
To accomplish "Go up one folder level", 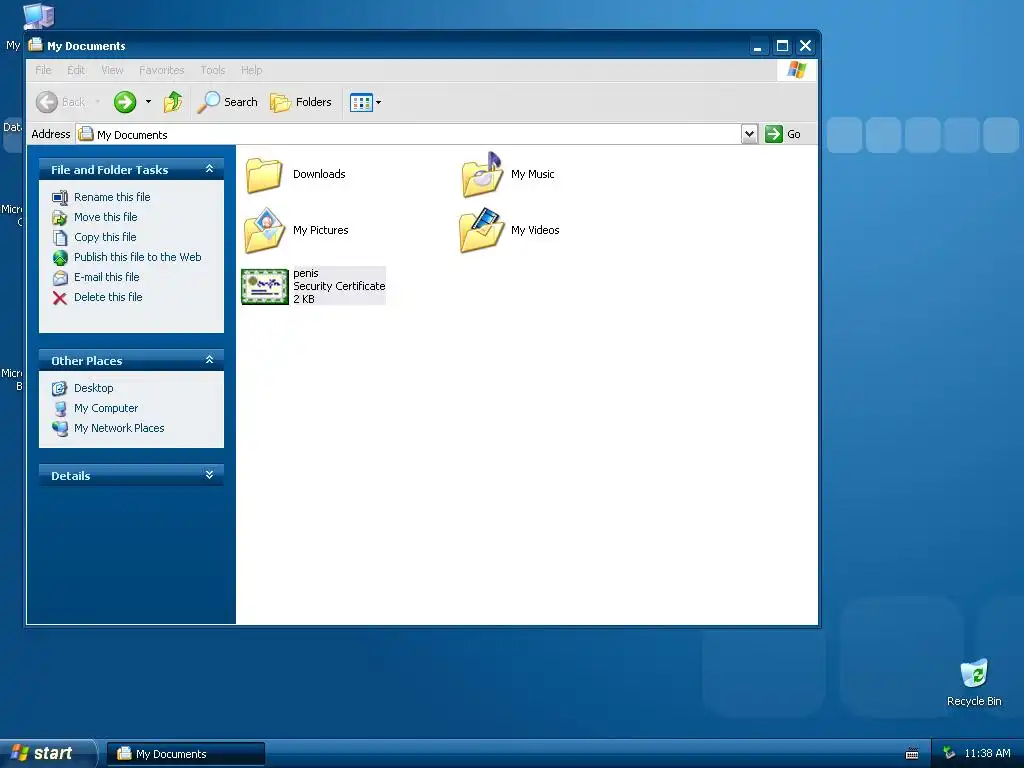I will [x=173, y=102].
